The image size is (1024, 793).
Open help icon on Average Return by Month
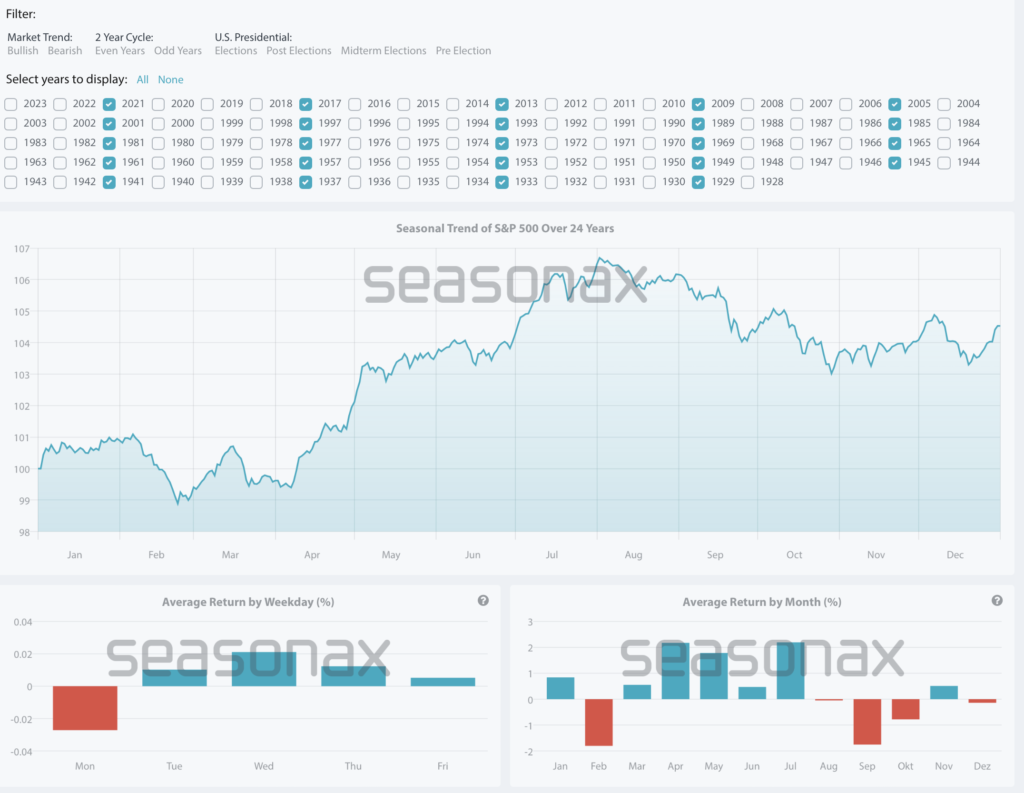click(996, 601)
